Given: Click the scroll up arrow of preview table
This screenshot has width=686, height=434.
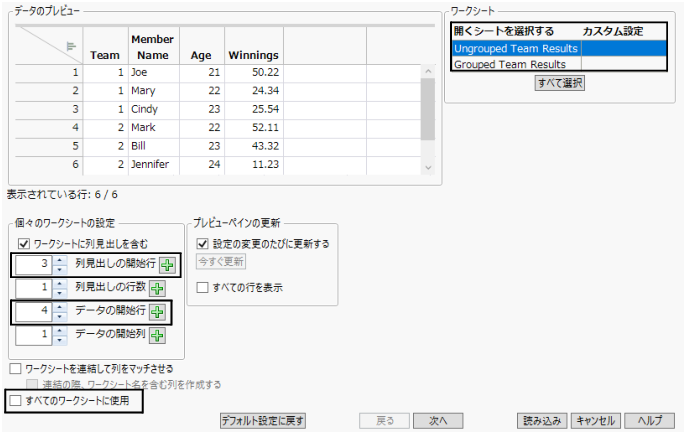Looking at the screenshot, I should [428, 71].
